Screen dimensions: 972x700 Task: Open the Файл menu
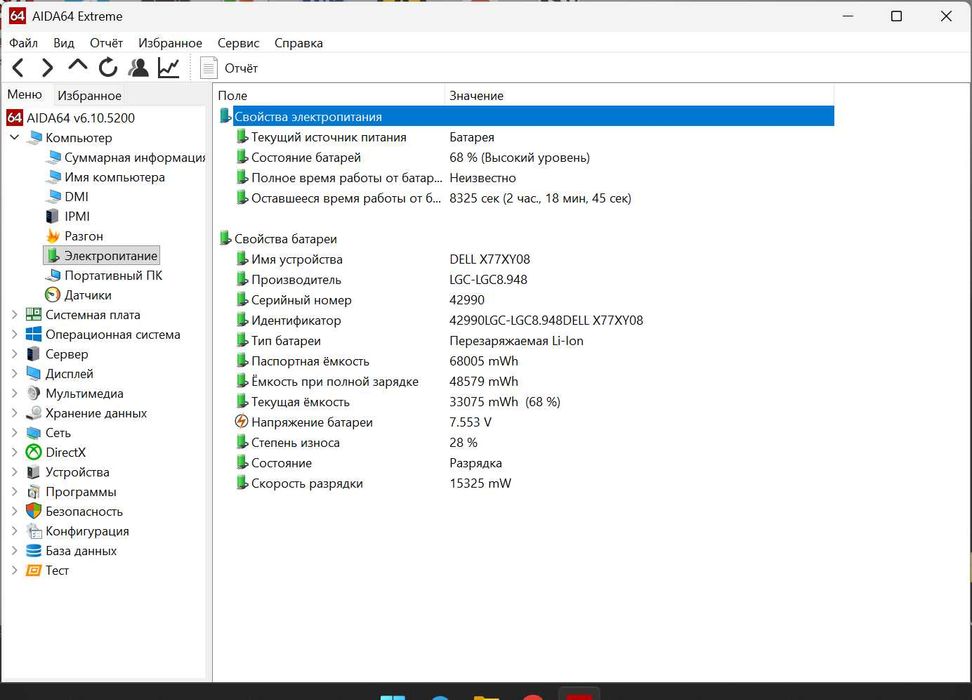click(24, 43)
